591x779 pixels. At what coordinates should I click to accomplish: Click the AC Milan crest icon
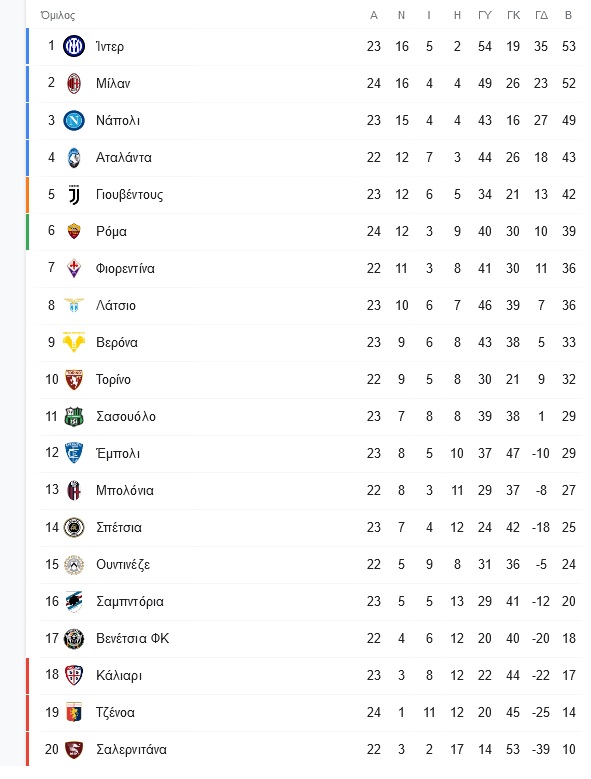click(x=74, y=83)
